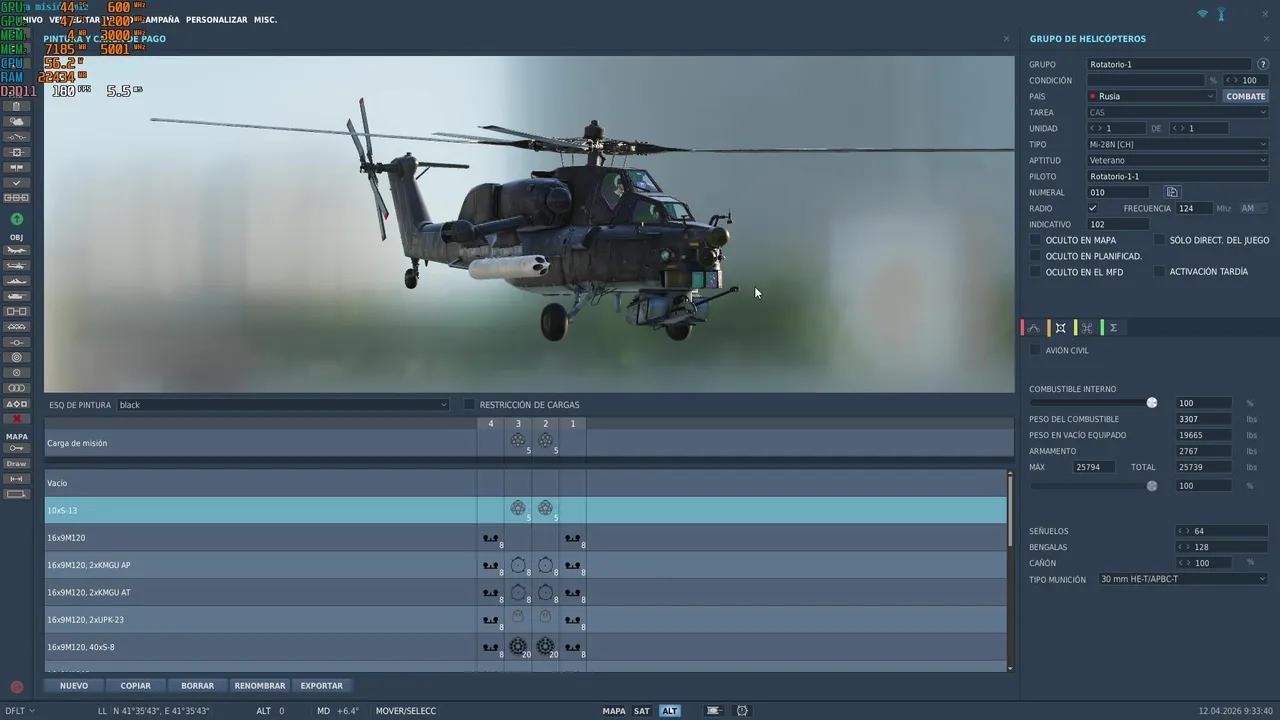
Task: Click the vehicle icon in the status bar
Action: point(713,711)
